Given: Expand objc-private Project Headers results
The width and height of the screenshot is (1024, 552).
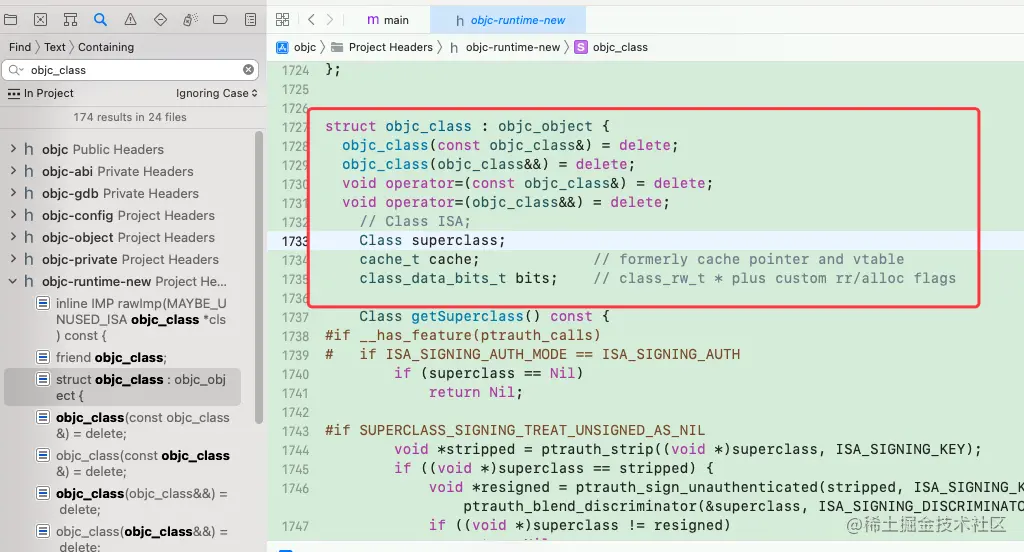Looking at the screenshot, I should pyautogui.click(x=13, y=259).
